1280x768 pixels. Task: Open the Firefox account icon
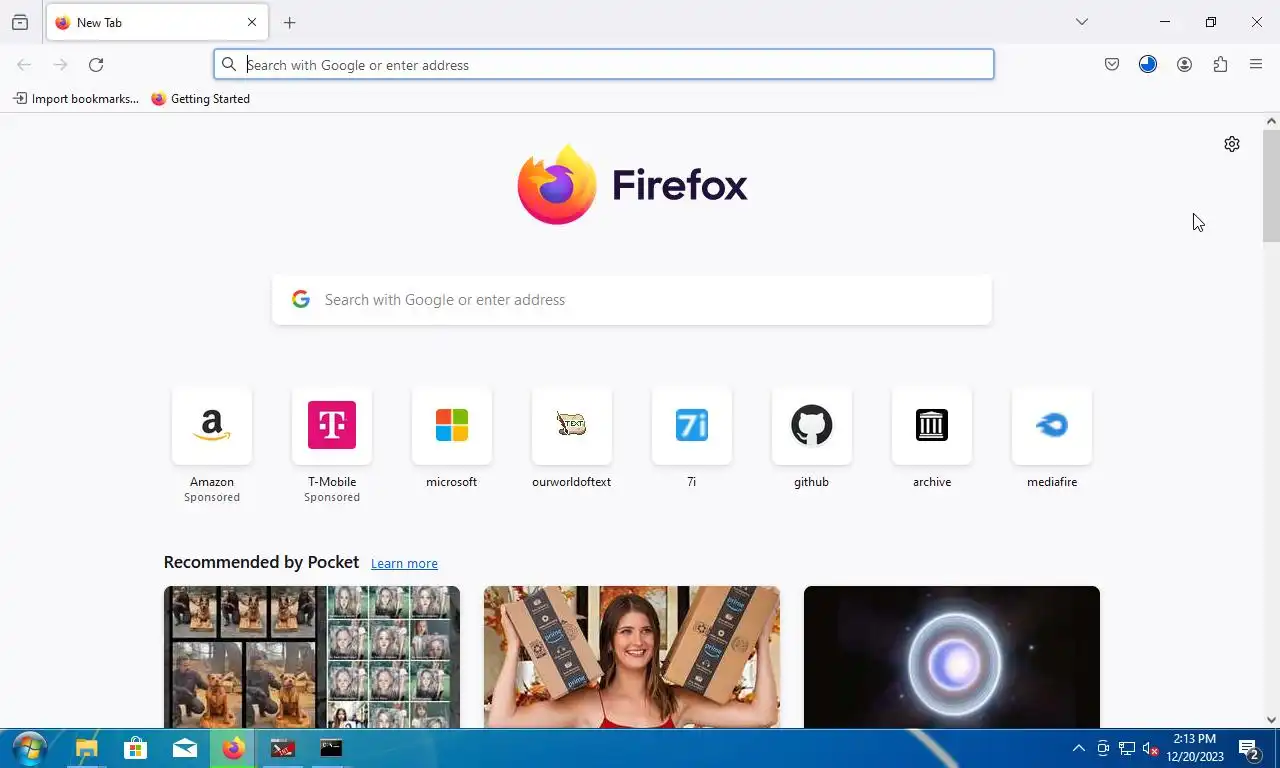(1184, 65)
